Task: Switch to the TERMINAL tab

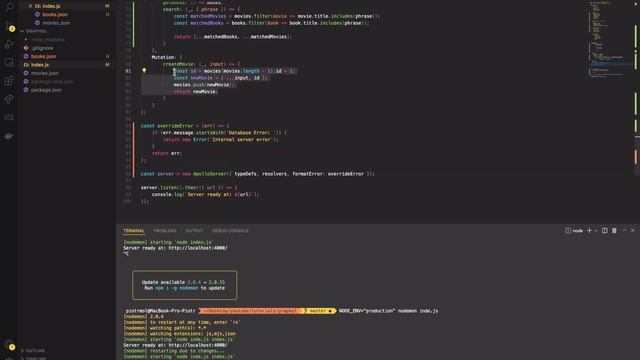Action: click(x=134, y=231)
